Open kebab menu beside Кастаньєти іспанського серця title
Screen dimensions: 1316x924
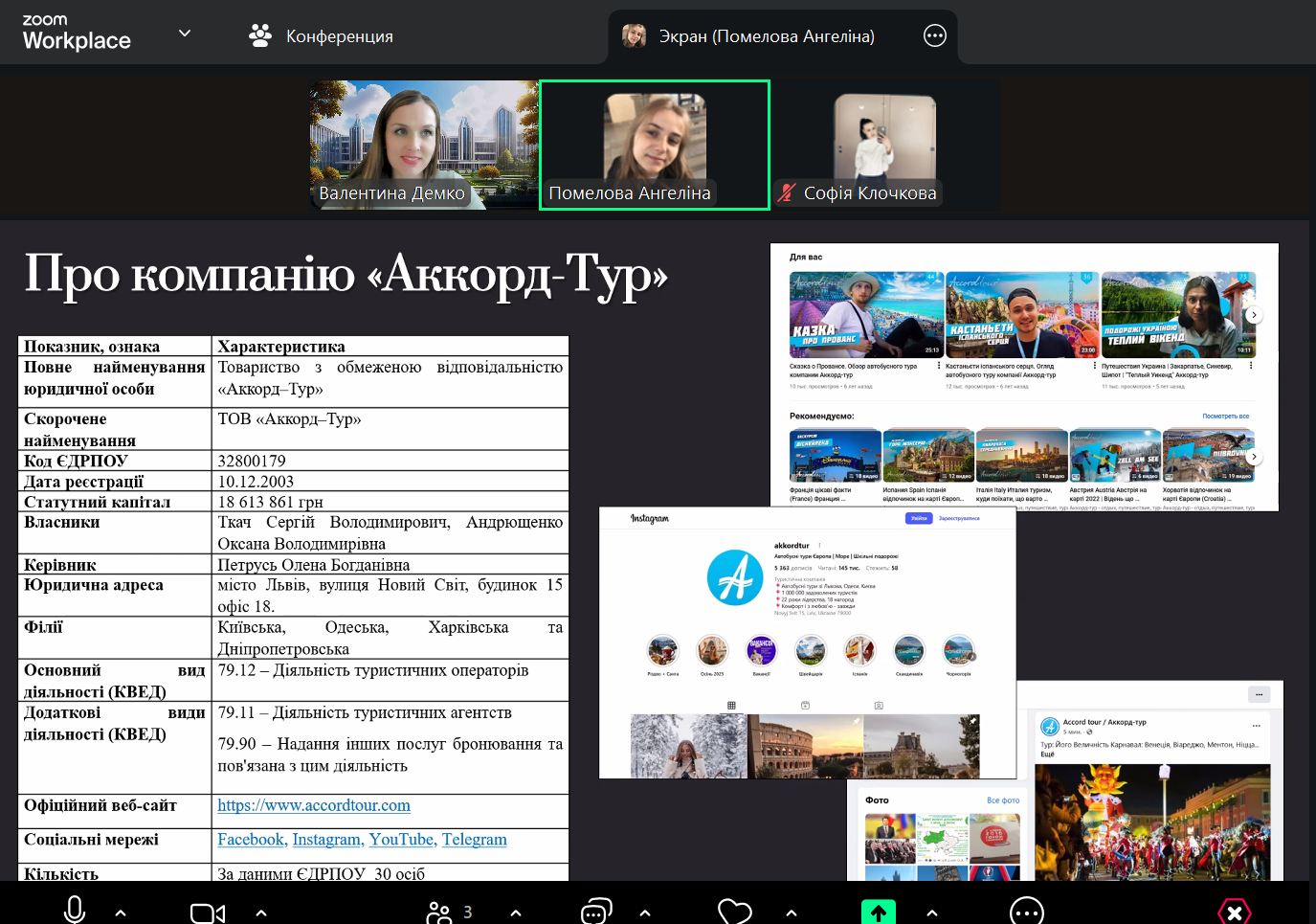click(x=1095, y=366)
